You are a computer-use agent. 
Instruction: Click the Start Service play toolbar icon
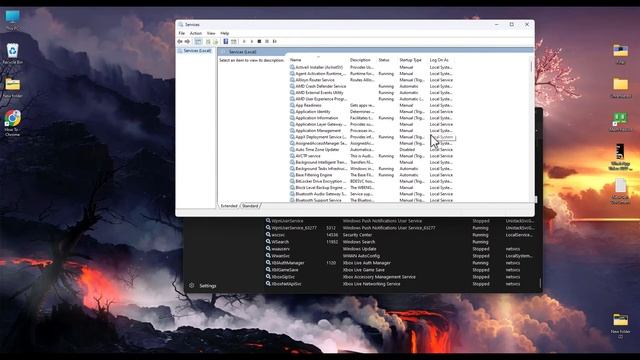[x=244, y=42]
